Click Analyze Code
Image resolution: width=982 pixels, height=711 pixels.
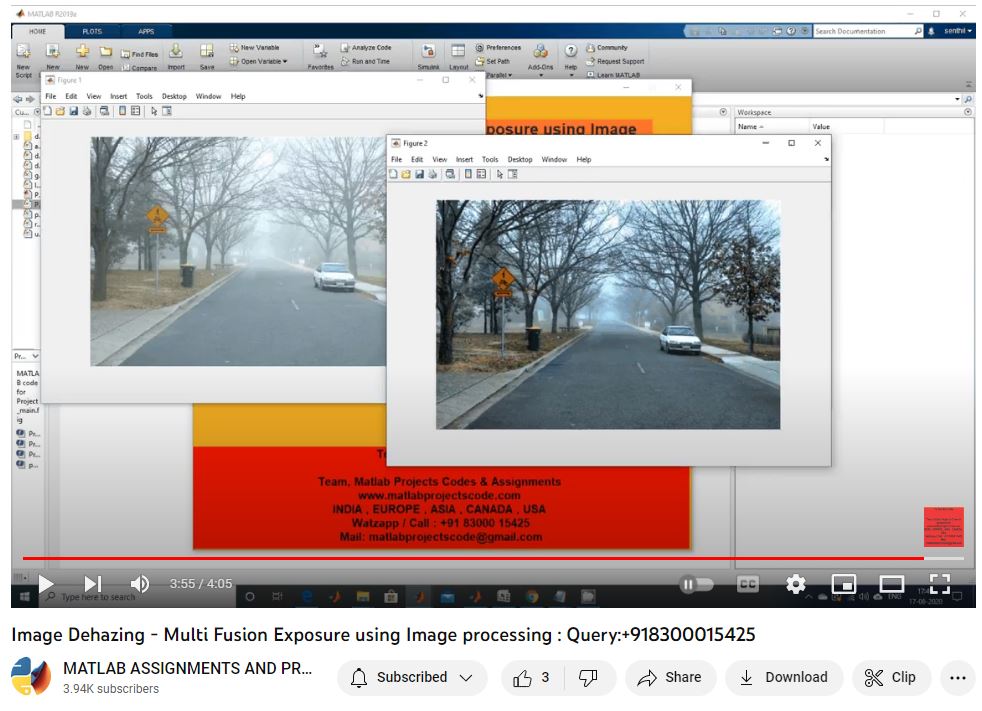[x=366, y=48]
